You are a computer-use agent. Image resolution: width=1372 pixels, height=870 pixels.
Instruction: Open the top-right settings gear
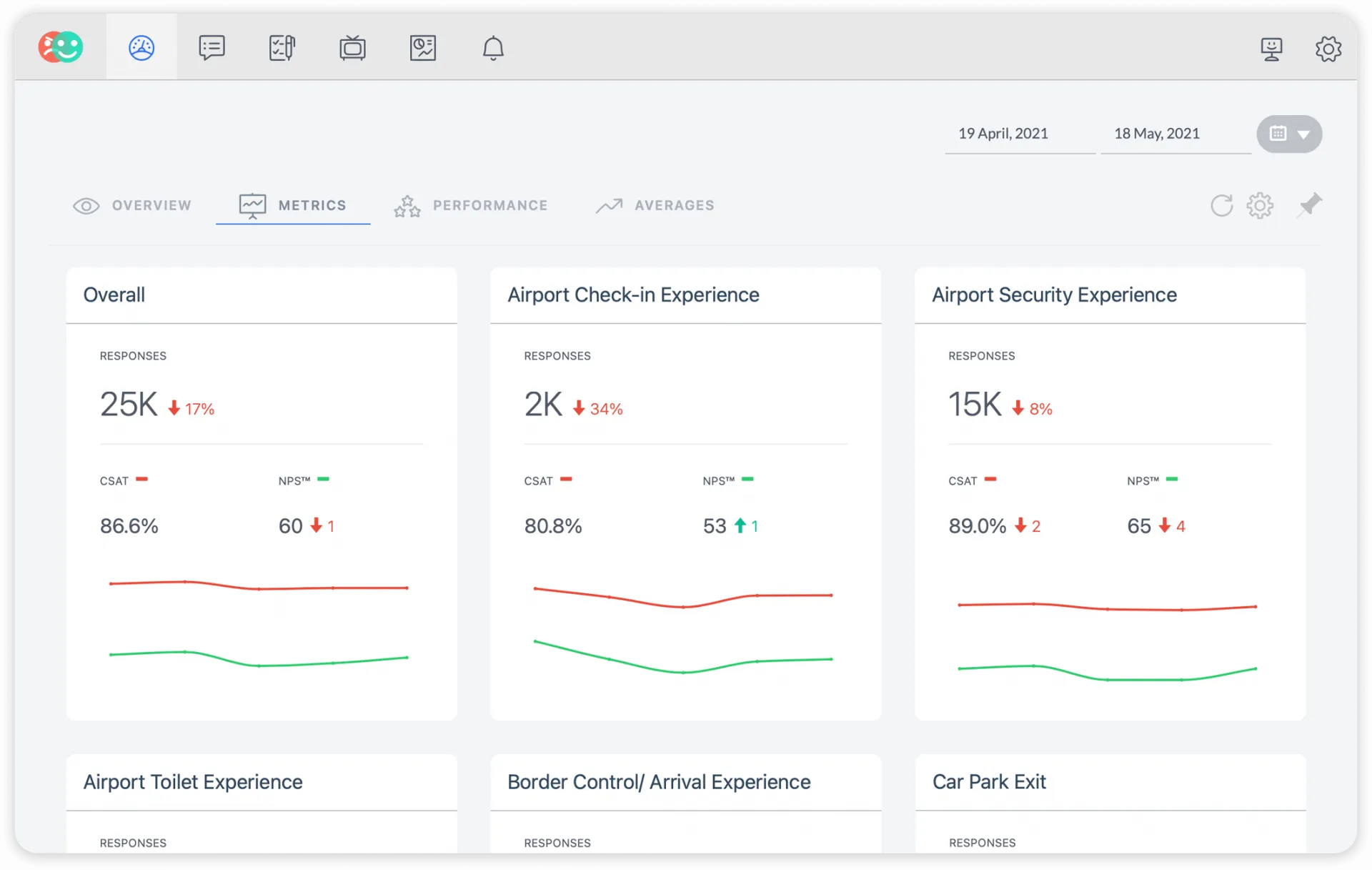pyautogui.click(x=1328, y=49)
